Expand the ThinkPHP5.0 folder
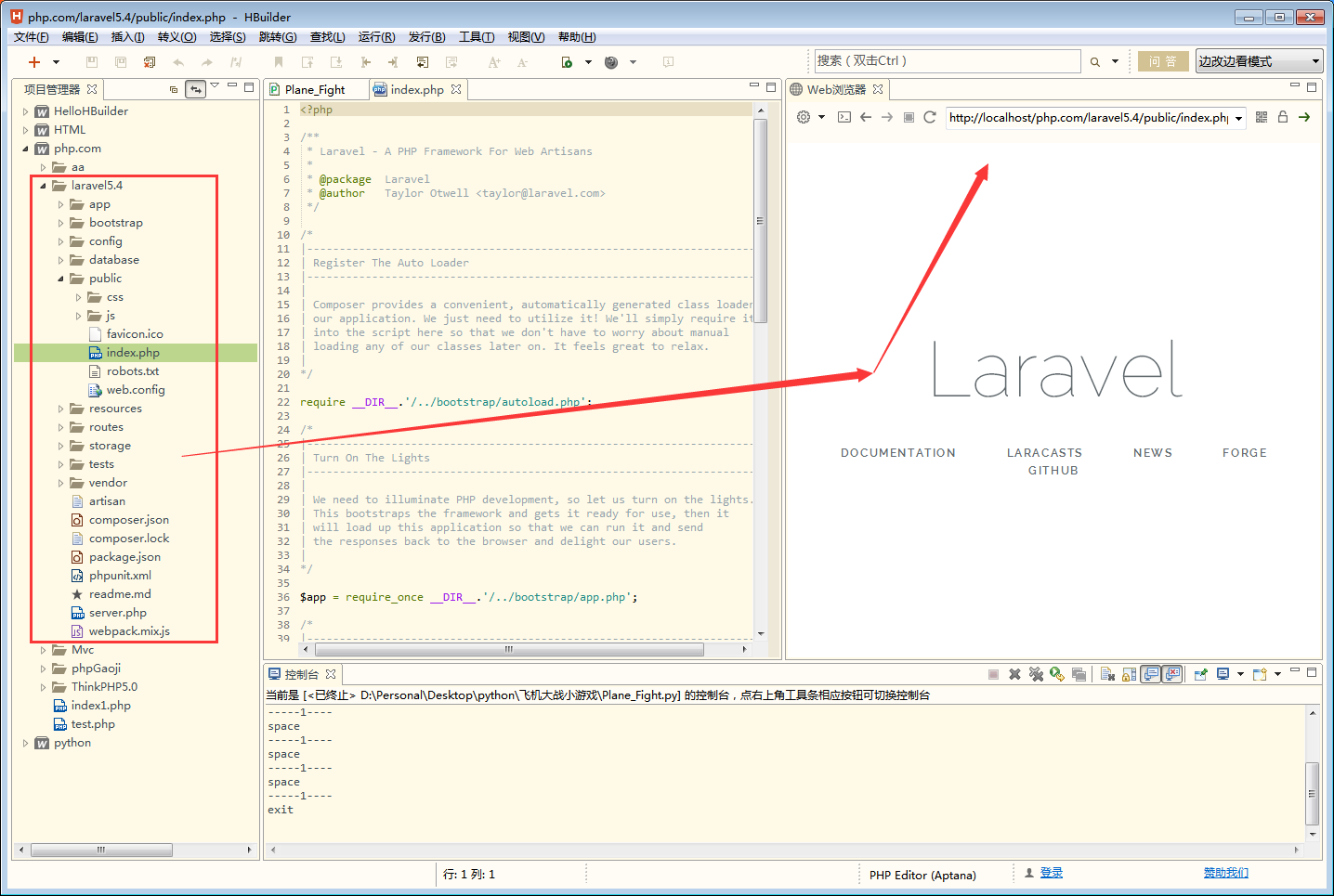Viewport: 1334px width, 896px height. point(43,687)
